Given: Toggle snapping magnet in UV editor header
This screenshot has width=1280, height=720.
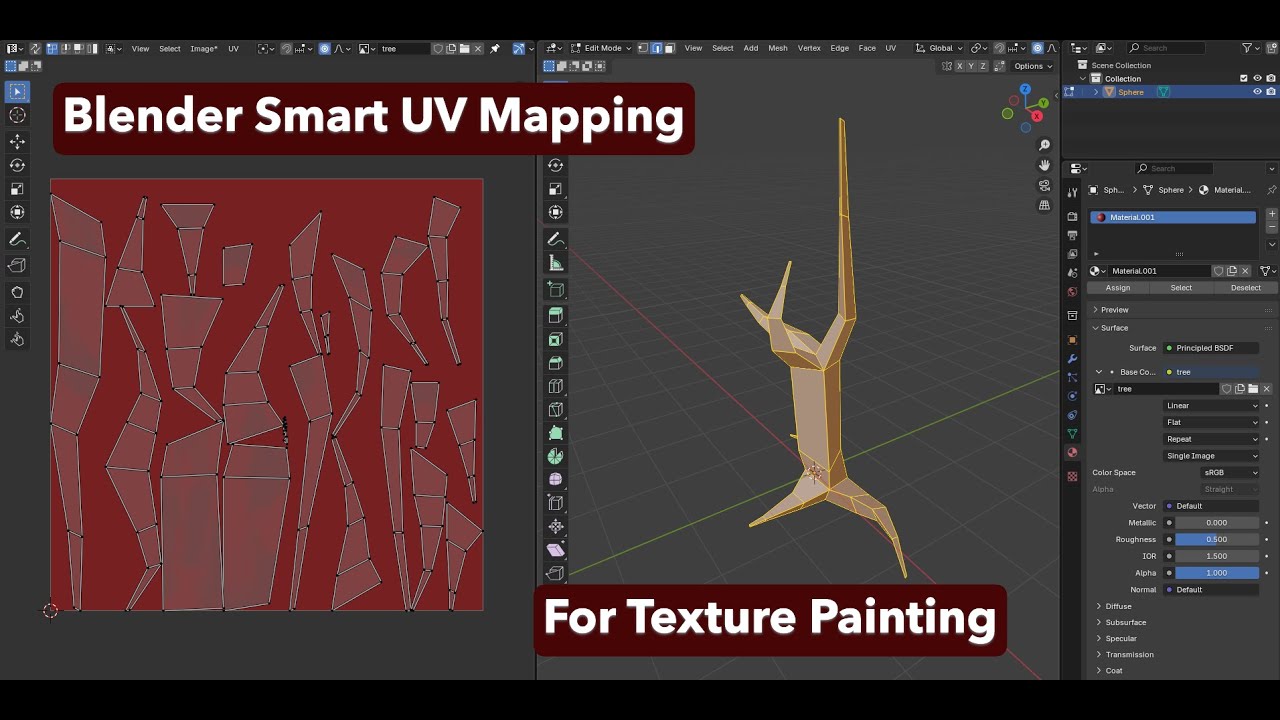Looking at the screenshot, I should [286, 48].
